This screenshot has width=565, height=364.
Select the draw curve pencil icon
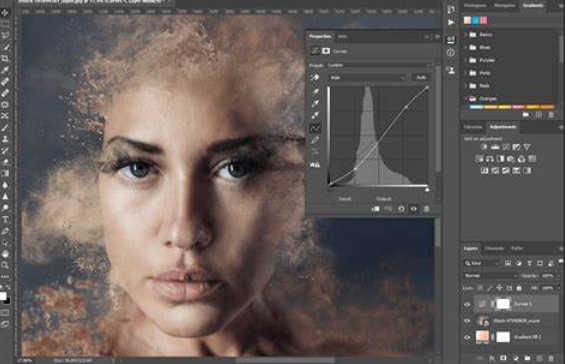pyautogui.click(x=315, y=140)
